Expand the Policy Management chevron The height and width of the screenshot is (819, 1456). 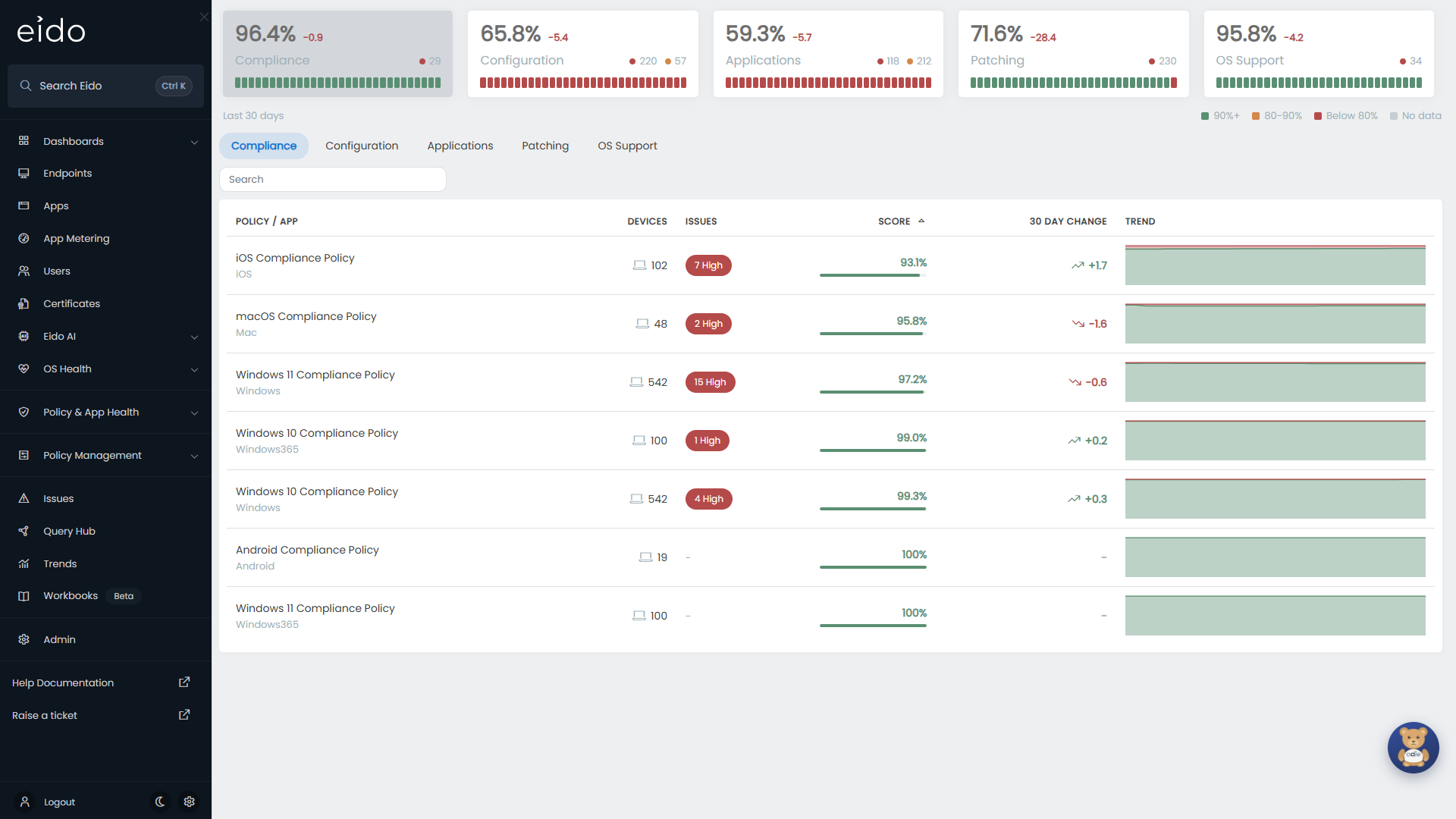click(194, 456)
